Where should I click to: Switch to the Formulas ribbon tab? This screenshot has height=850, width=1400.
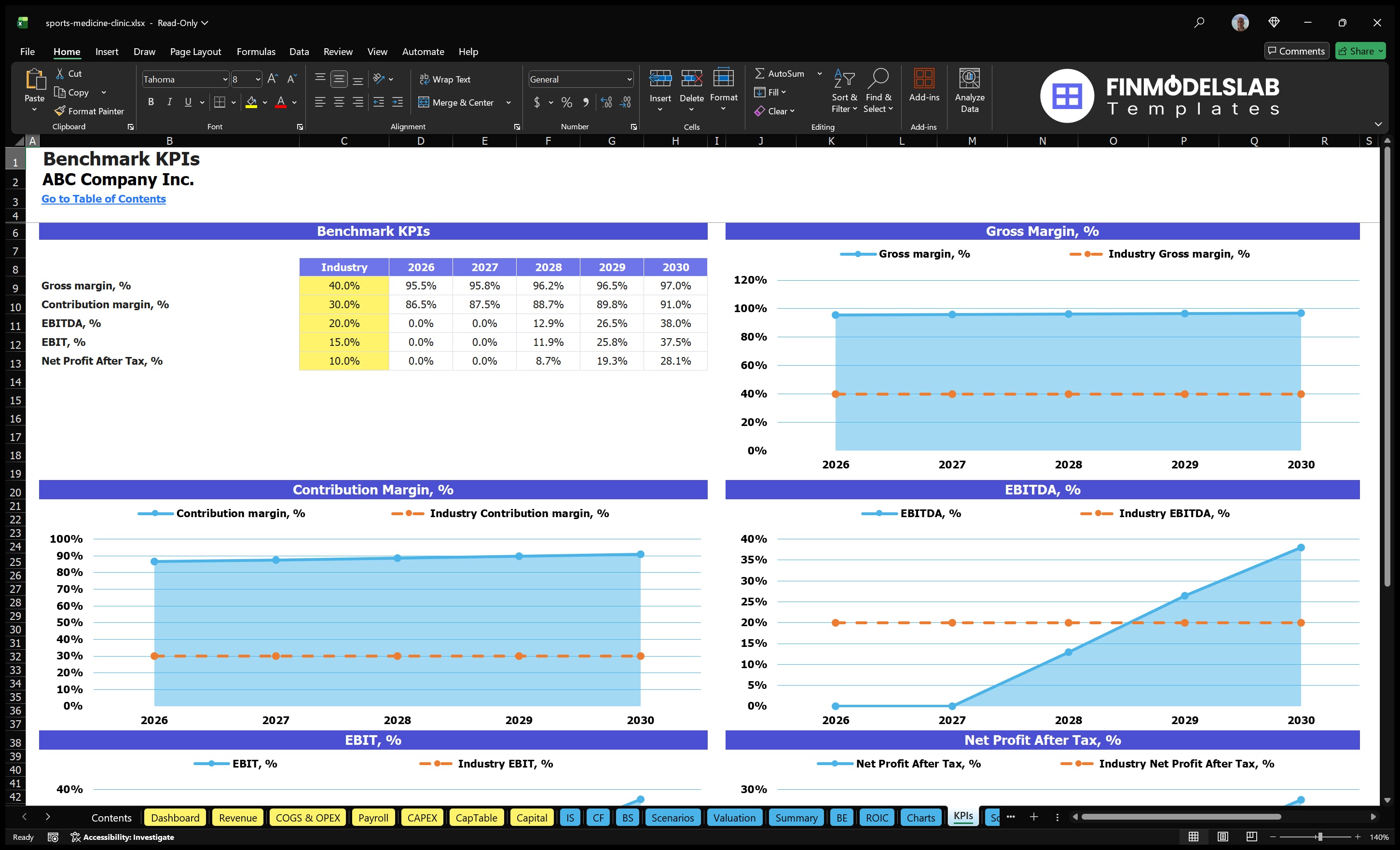256,51
